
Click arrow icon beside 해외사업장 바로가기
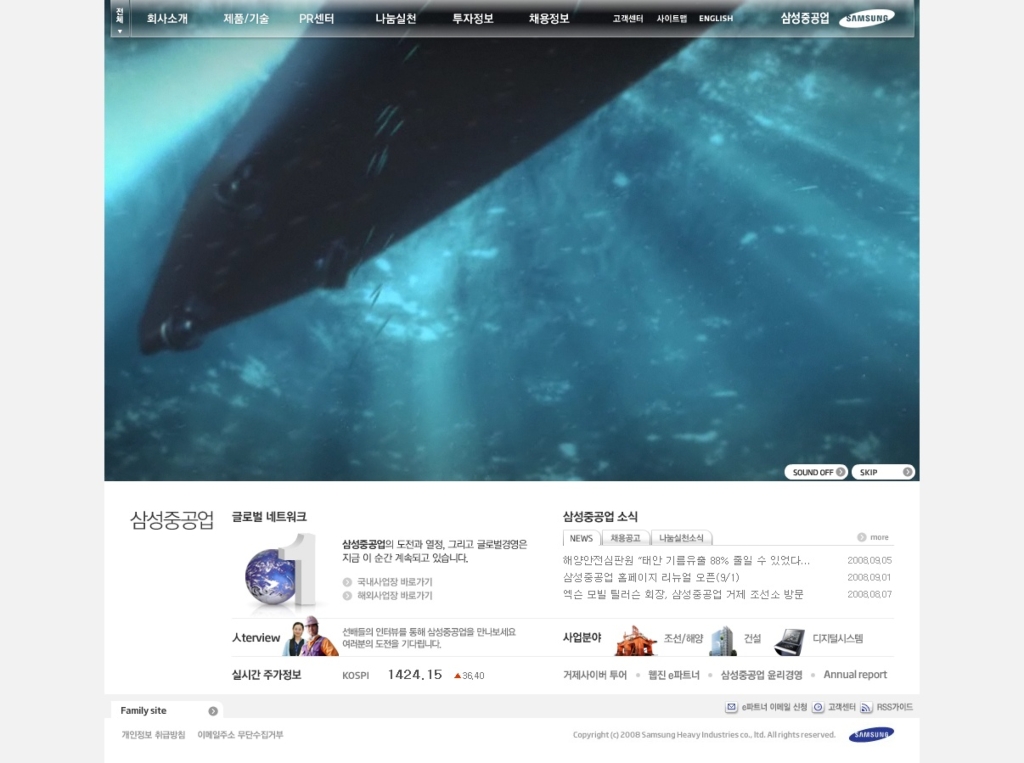(x=347, y=596)
